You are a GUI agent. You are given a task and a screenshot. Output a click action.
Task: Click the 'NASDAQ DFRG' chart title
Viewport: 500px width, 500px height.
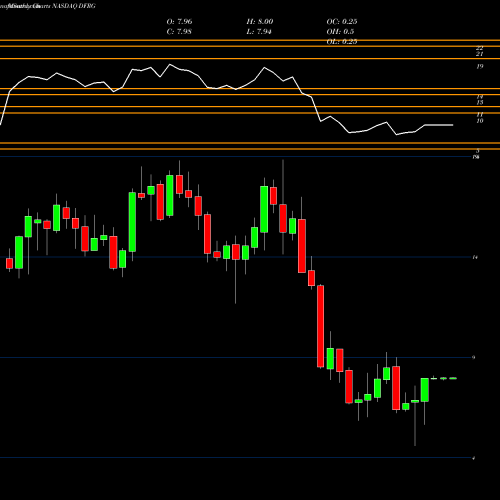74,6
